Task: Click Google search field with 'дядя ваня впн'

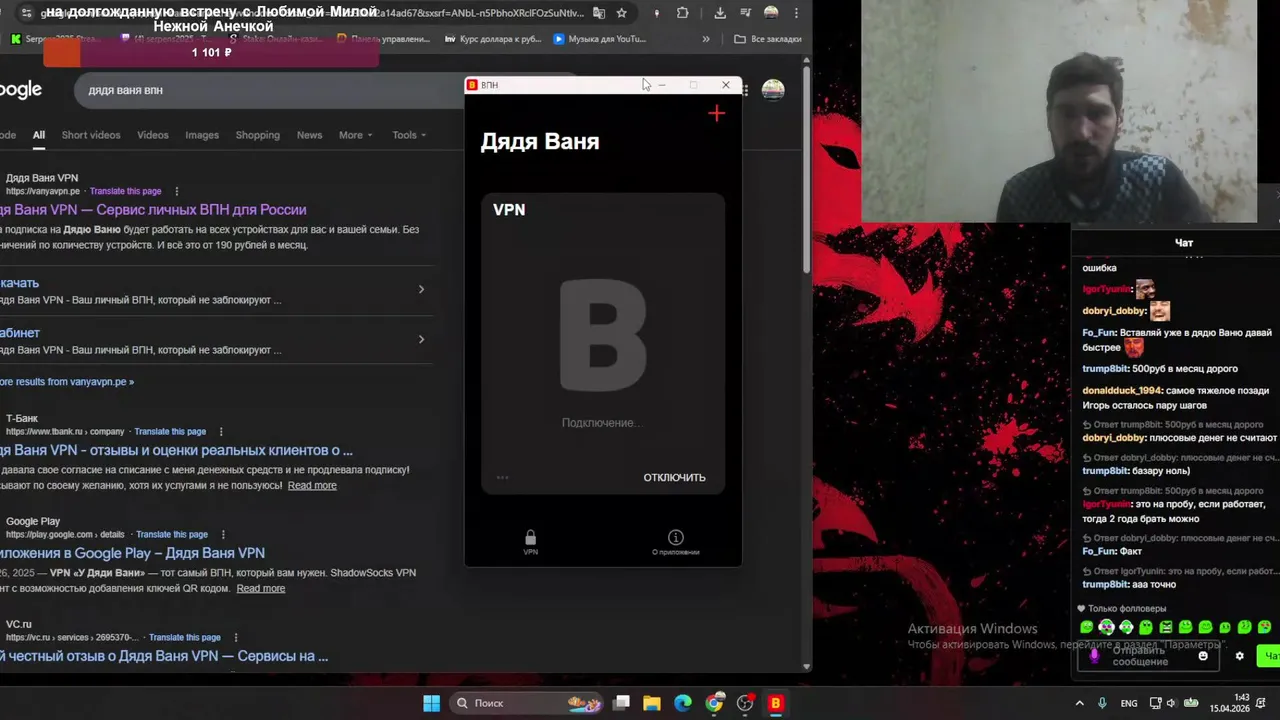Action: point(270,90)
